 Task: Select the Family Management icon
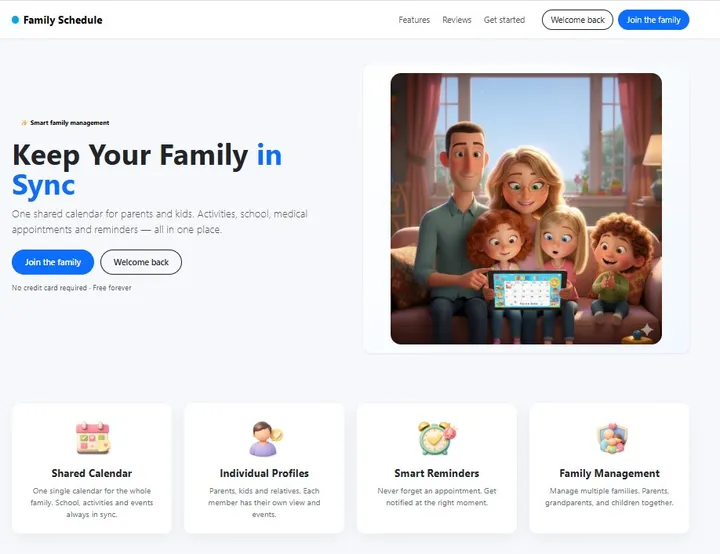[x=609, y=438]
